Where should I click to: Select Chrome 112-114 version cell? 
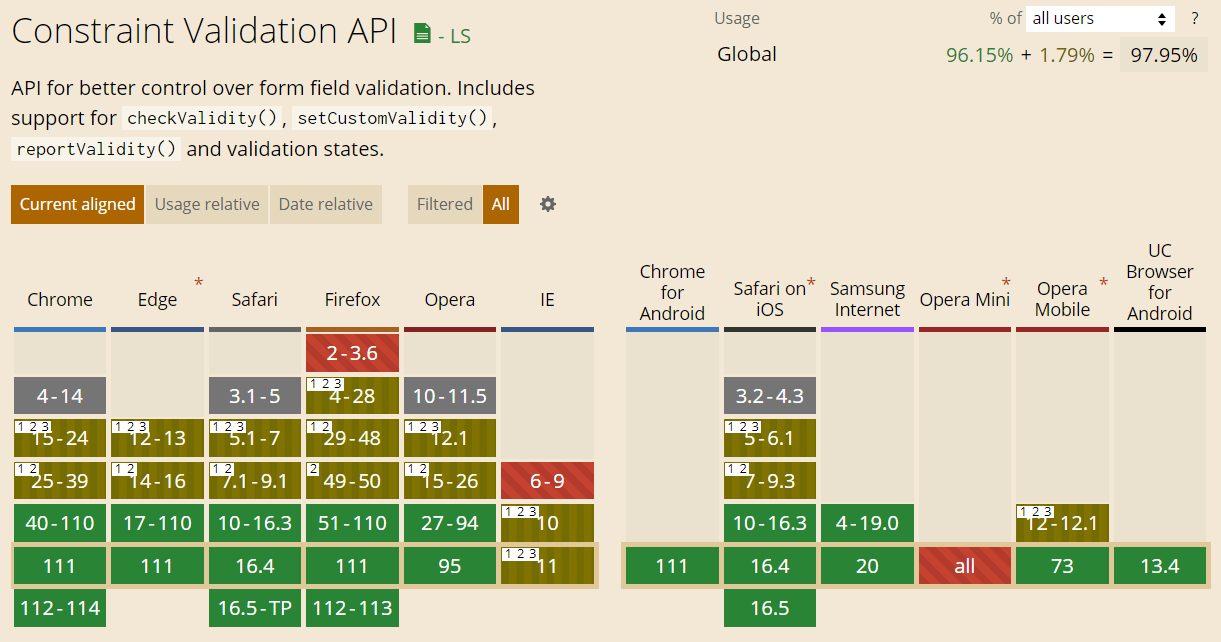[x=60, y=608]
